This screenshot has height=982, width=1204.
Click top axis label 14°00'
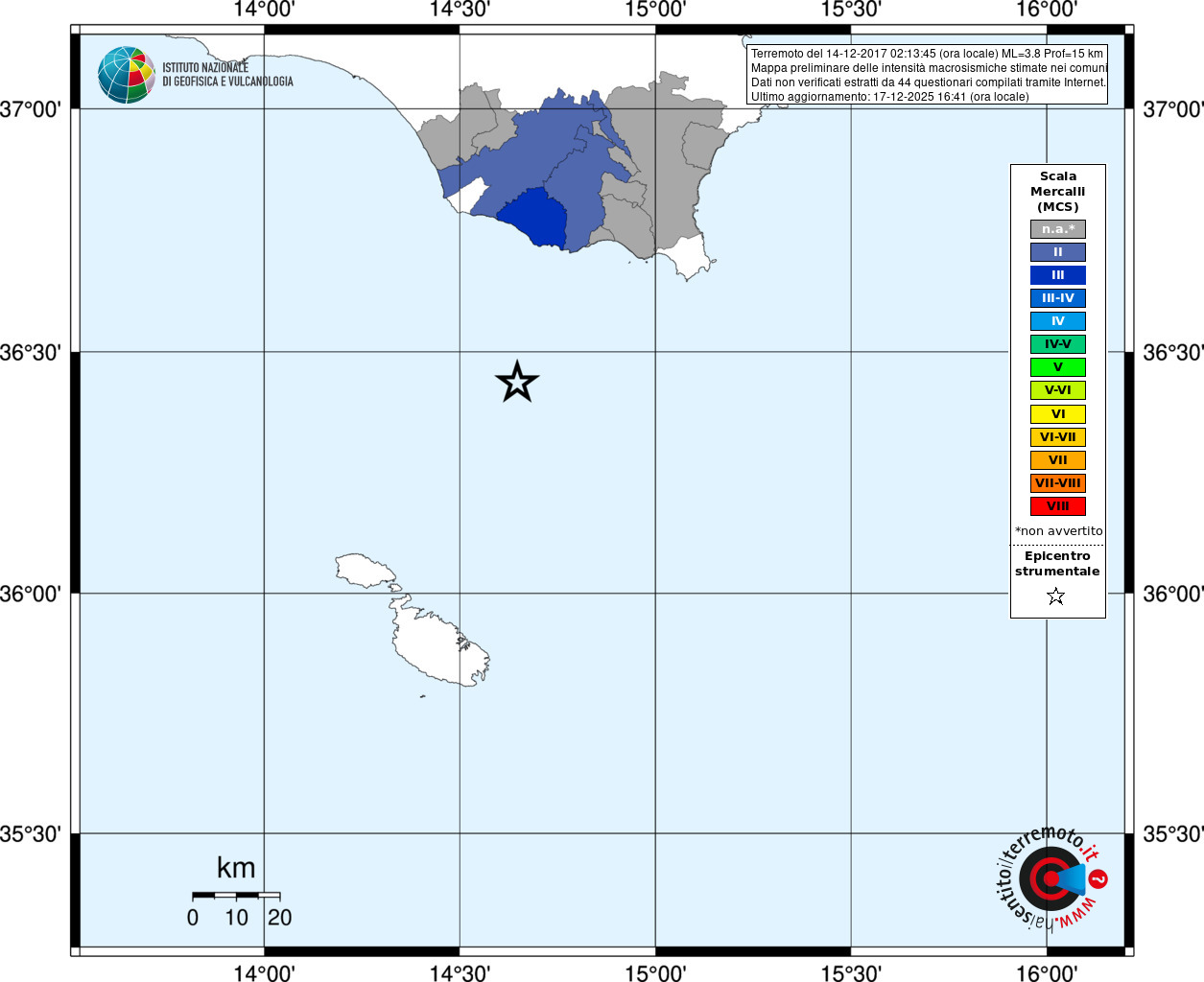[264, 10]
